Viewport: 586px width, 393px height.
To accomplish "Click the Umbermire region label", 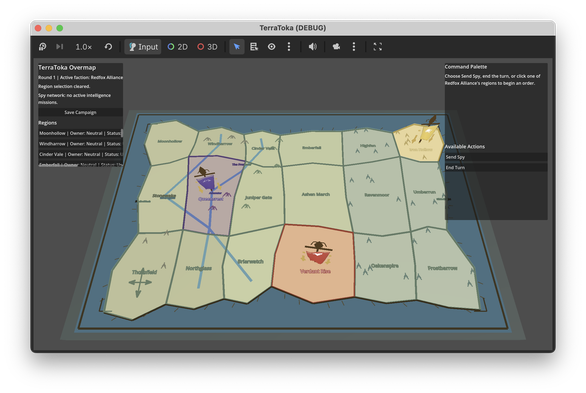I will [424, 192].
